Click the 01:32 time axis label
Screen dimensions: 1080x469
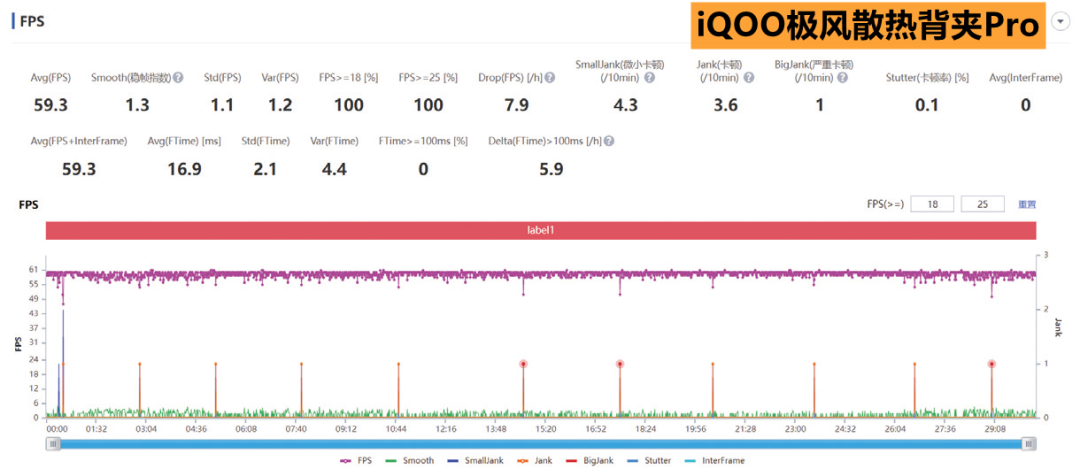coord(96,428)
